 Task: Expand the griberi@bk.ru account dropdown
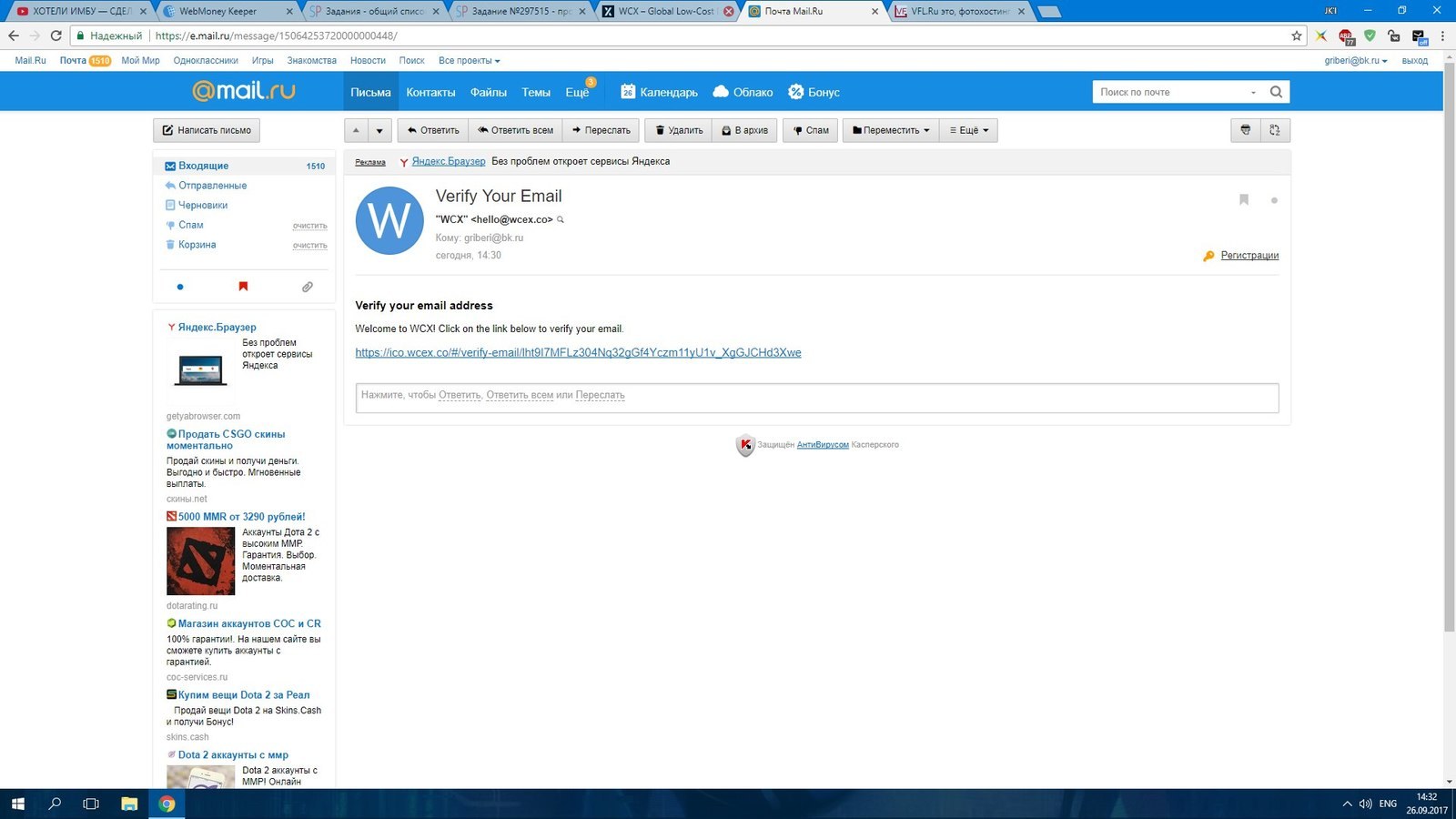(1356, 60)
